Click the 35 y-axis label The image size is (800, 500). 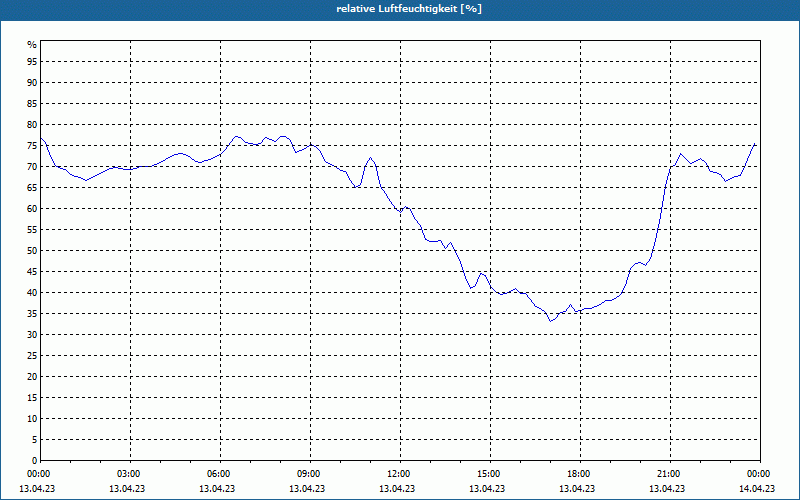(x=32, y=314)
